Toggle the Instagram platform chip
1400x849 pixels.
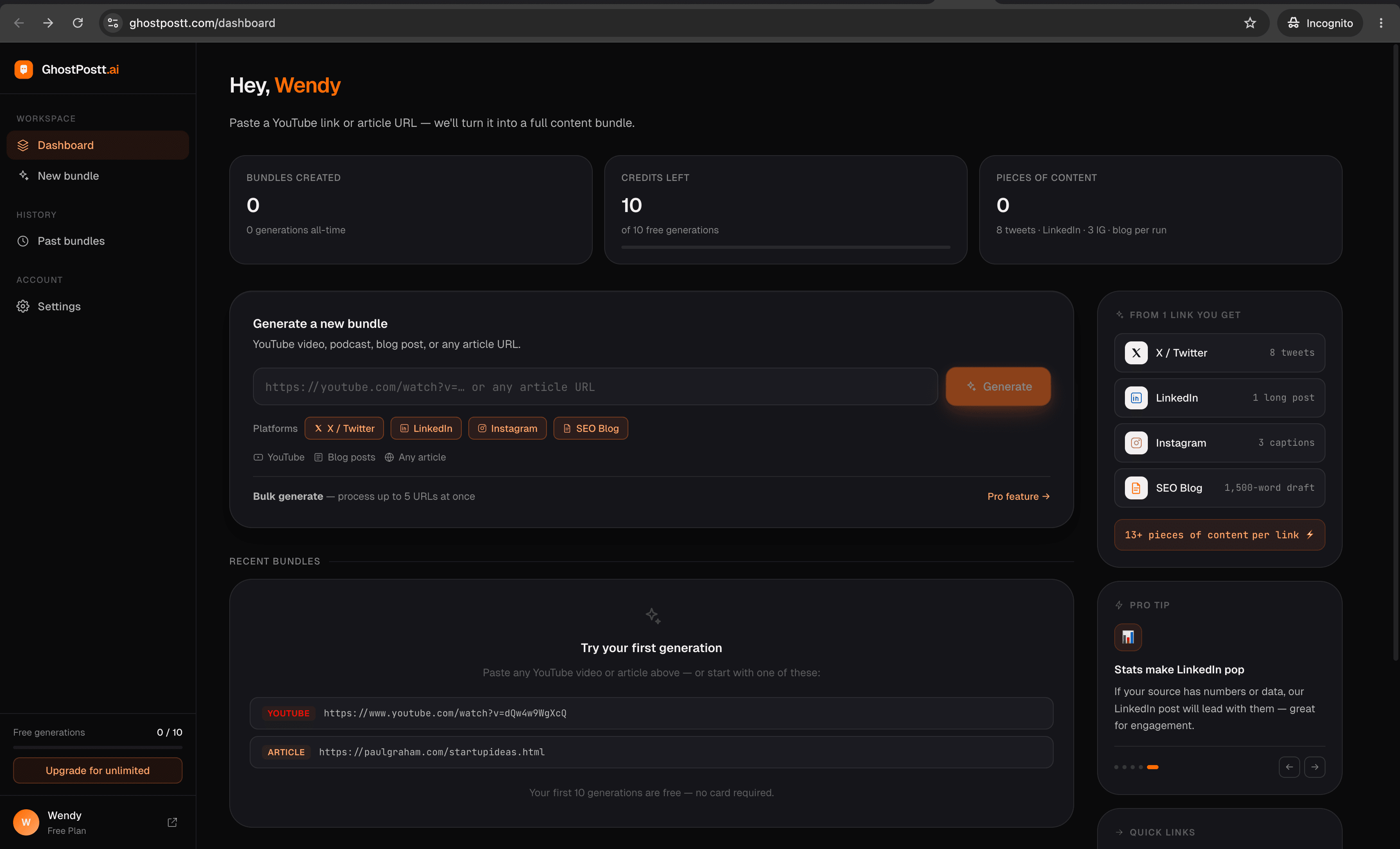(507, 428)
